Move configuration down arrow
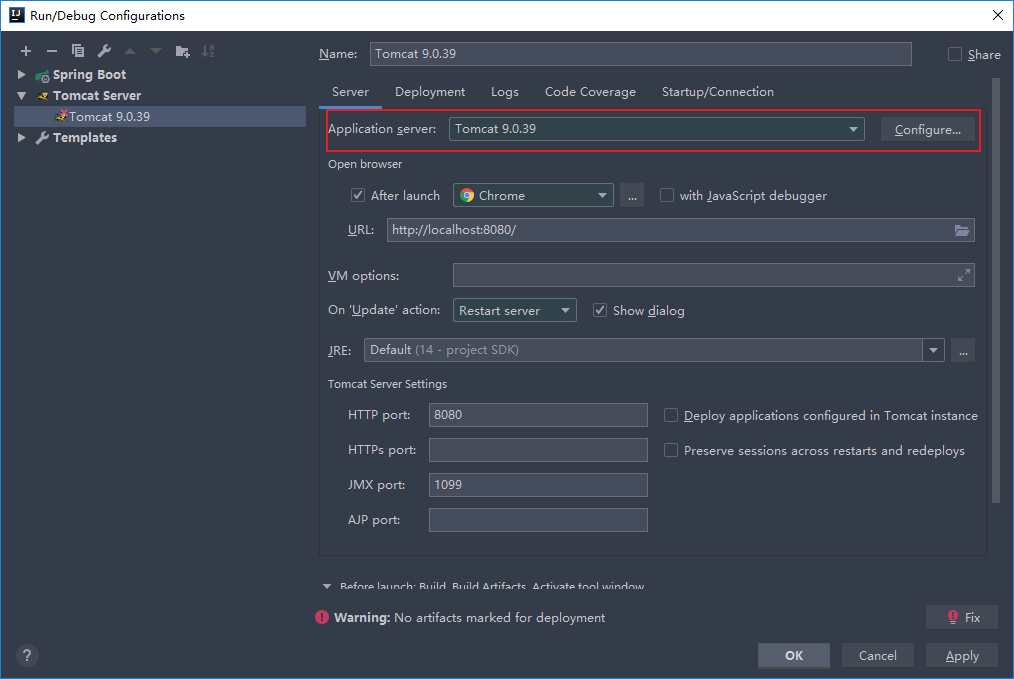Viewport: 1014px width, 679px height. tap(156, 51)
